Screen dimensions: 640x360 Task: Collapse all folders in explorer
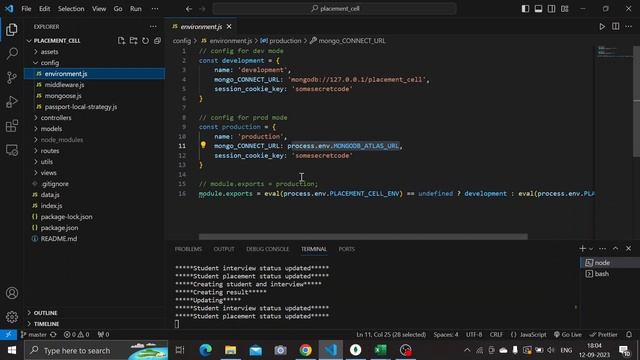(x=157, y=40)
